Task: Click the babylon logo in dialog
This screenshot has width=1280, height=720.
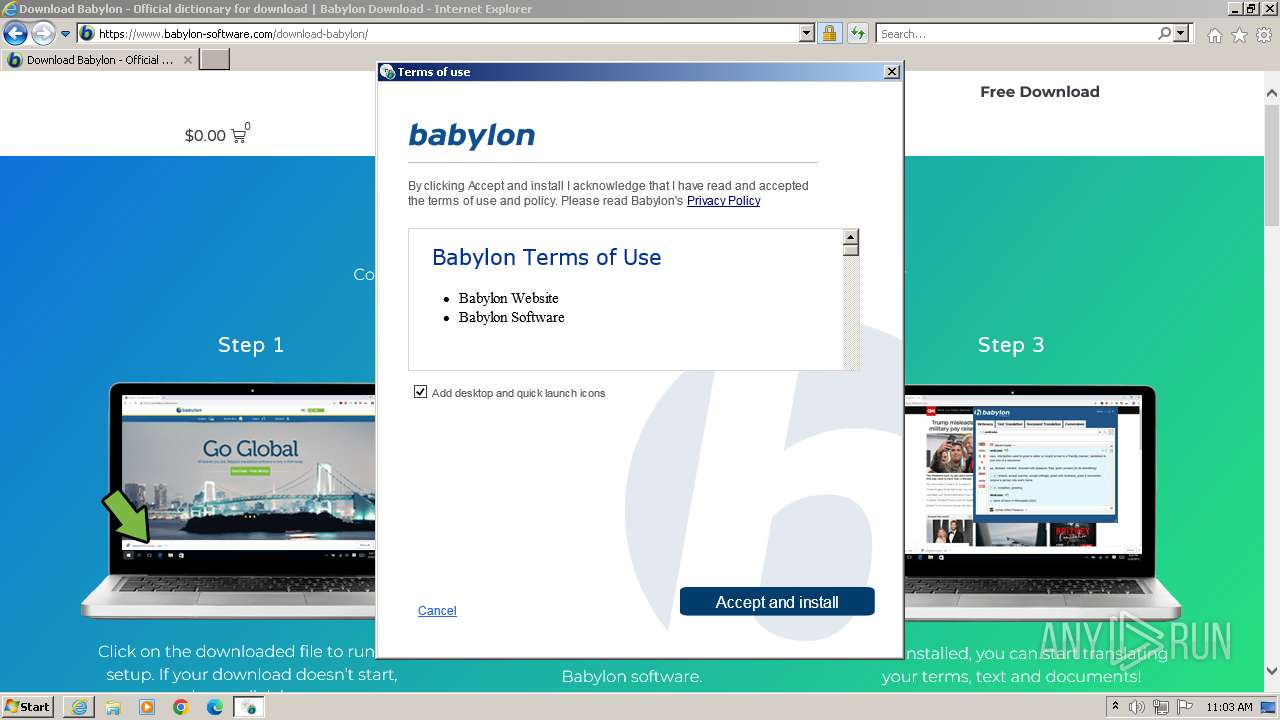Action: [x=471, y=135]
